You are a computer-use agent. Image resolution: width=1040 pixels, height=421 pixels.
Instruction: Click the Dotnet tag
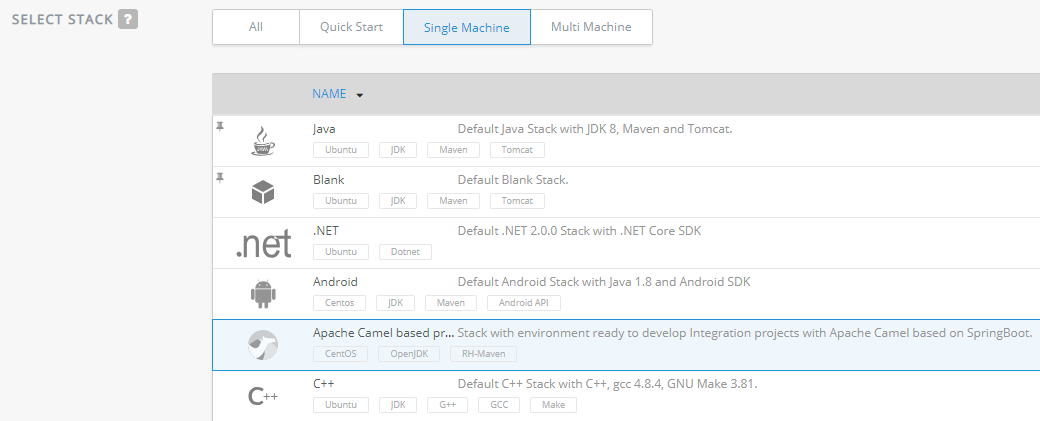tap(405, 252)
